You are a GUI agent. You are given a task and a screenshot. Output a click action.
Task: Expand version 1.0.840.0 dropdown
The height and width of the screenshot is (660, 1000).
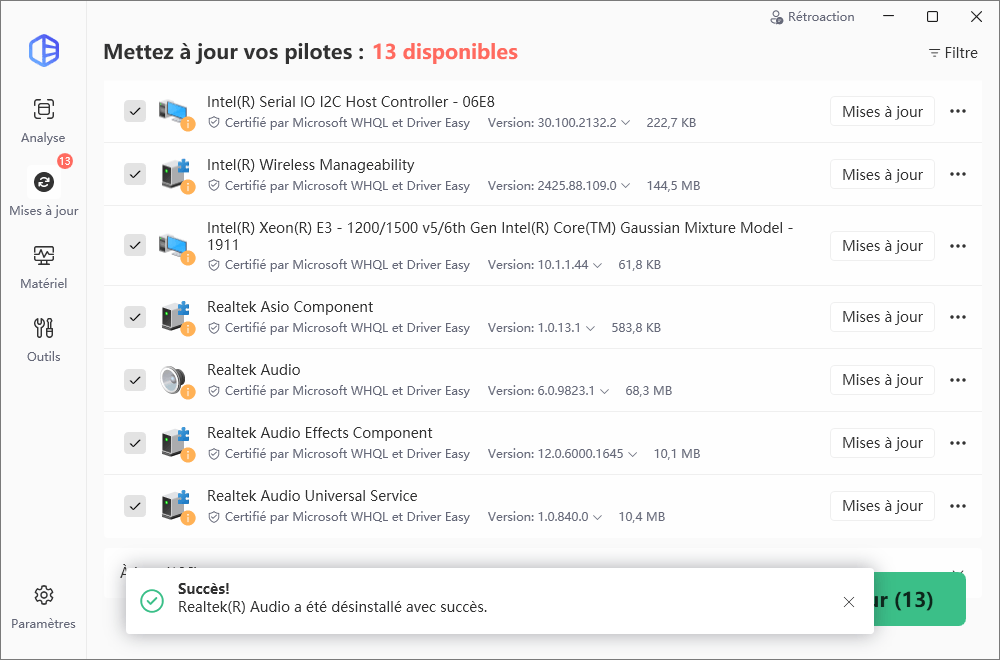coord(598,518)
